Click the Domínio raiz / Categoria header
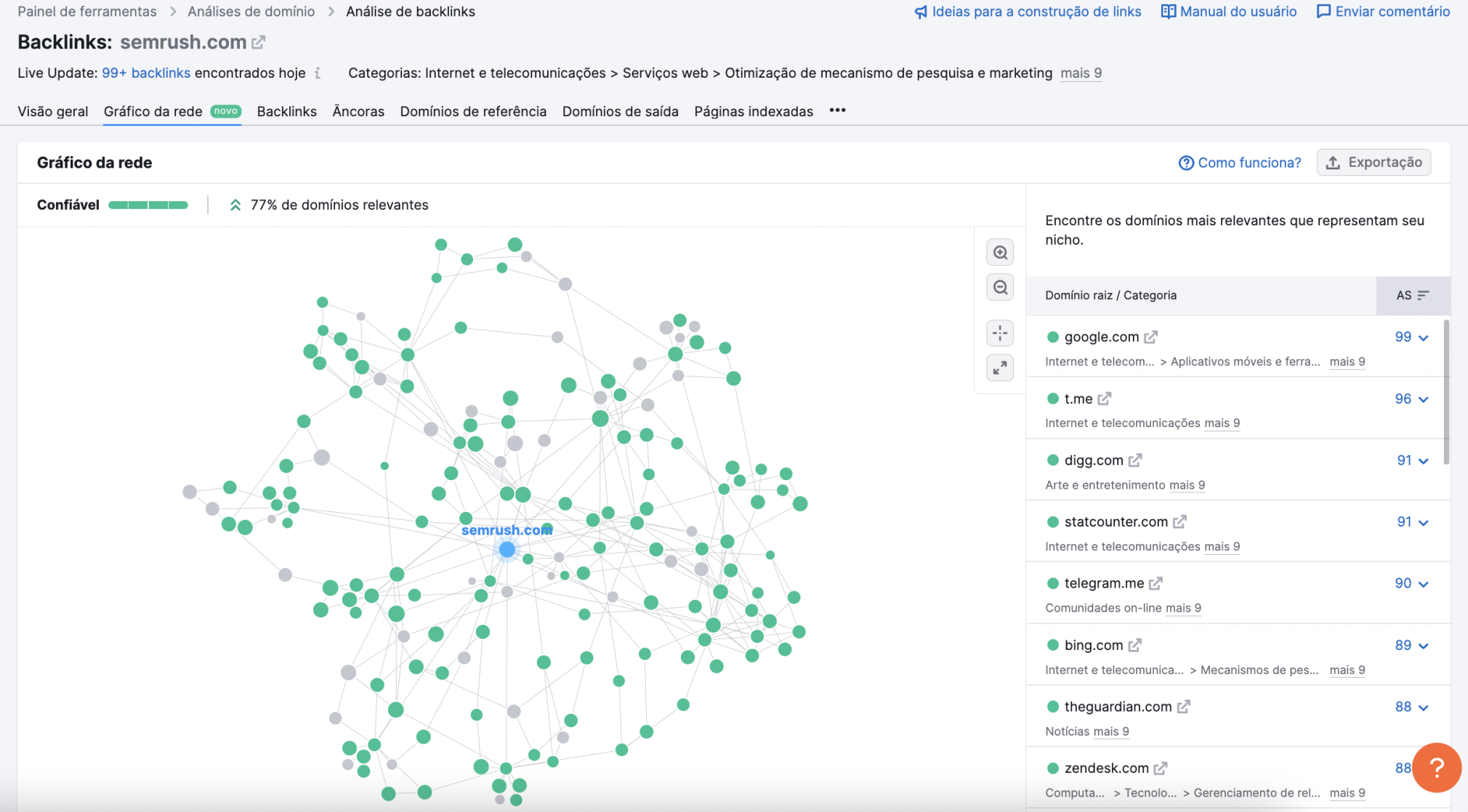The image size is (1468, 812). [x=1110, y=296]
